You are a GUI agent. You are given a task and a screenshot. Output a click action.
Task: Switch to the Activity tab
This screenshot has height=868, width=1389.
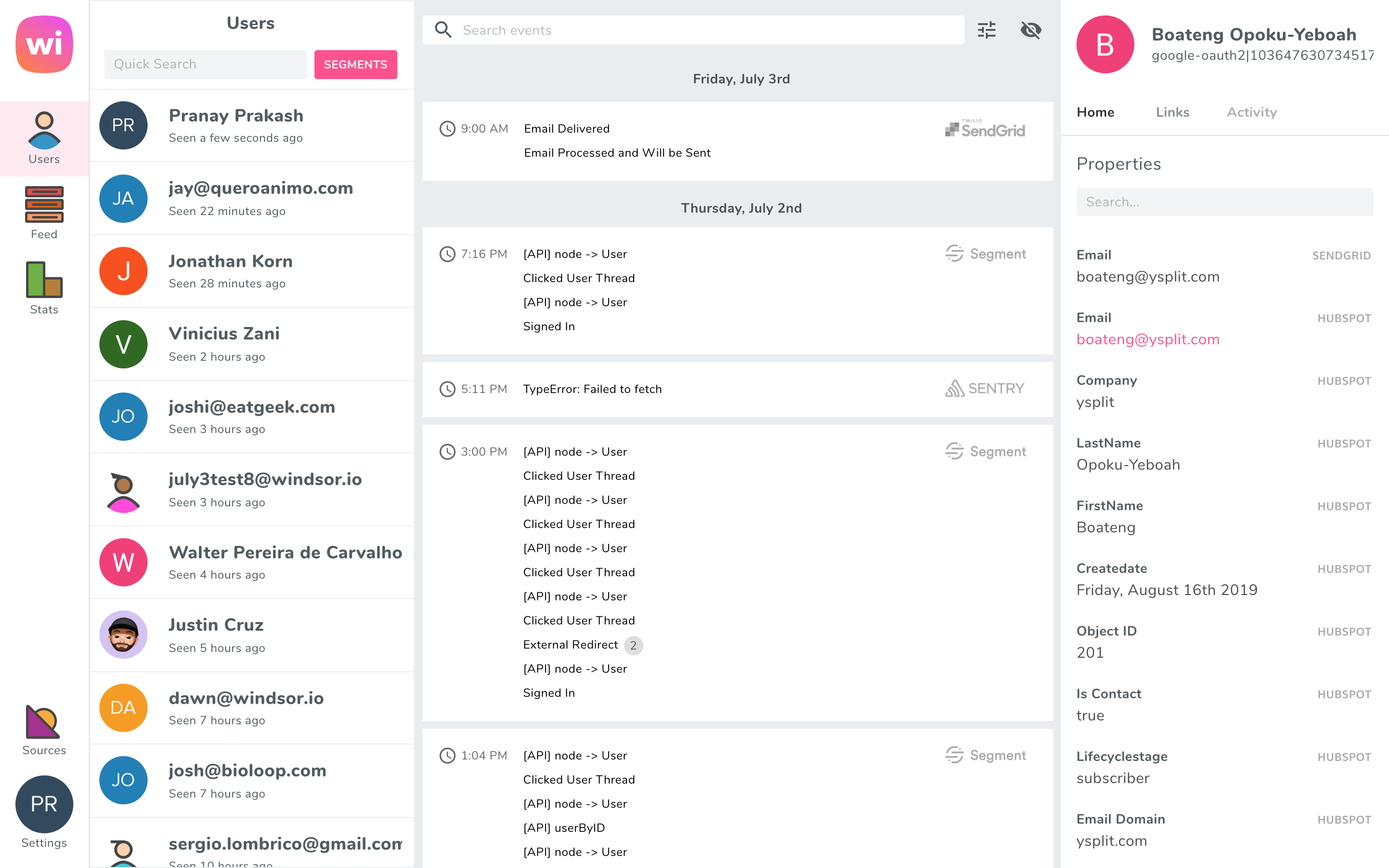coord(1252,112)
